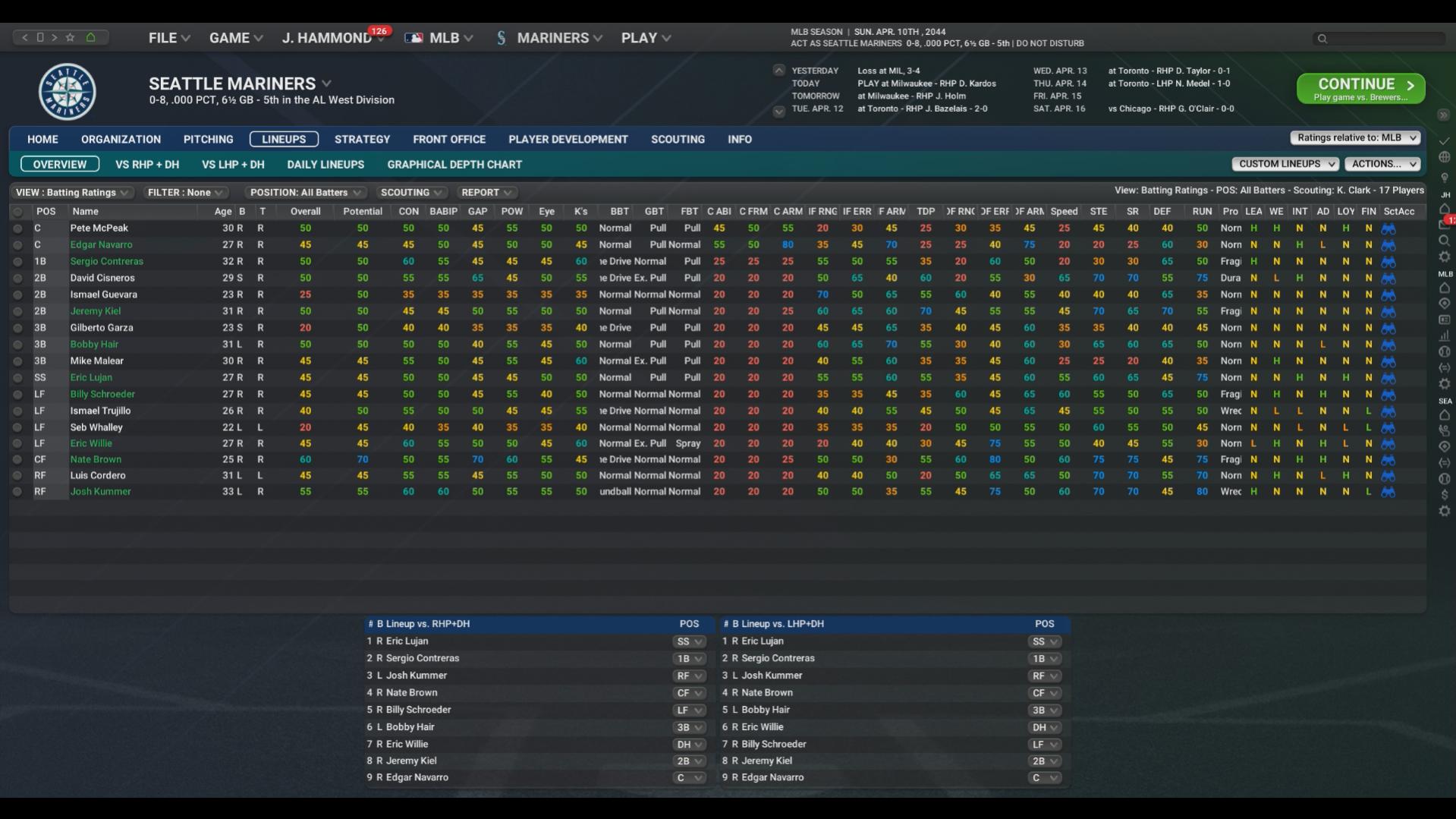Viewport: 1456px width, 819px height.
Task: Click the green home icon in top toolbar
Action: click(x=90, y=37)
